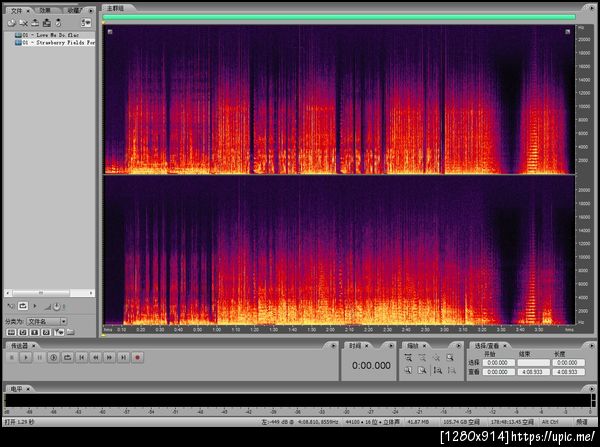Click Zoom In Horizontally icon
The image size is (600, 447).
(408, 358)
